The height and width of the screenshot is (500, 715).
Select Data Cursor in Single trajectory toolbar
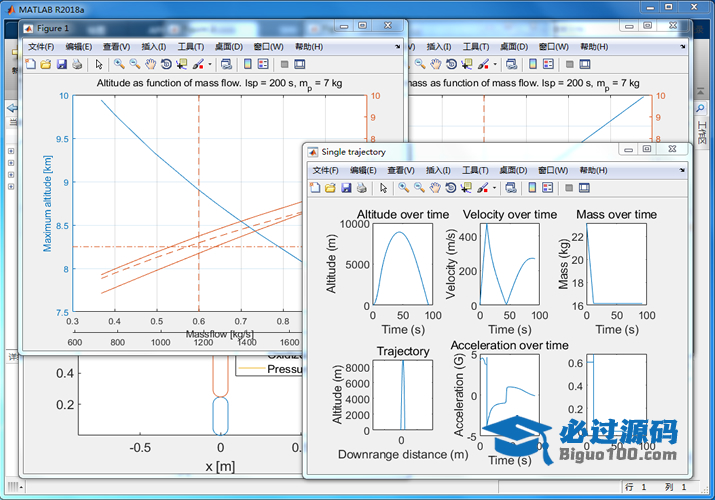pos(466,188)
